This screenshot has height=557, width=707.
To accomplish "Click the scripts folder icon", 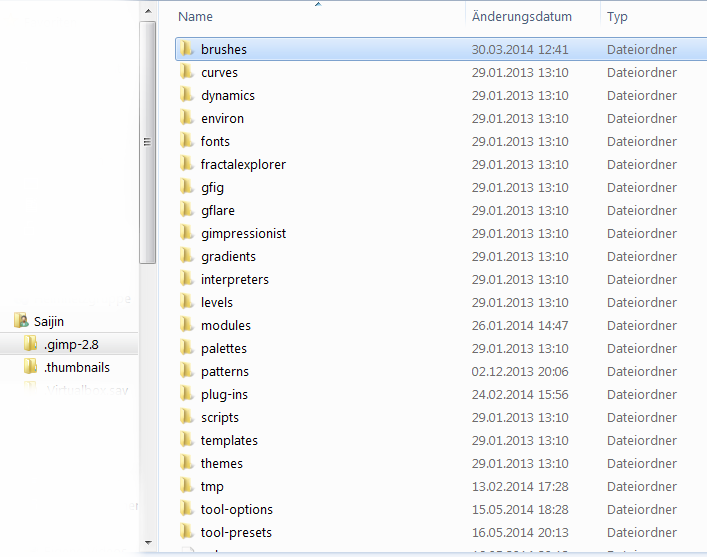I will 186,417.
